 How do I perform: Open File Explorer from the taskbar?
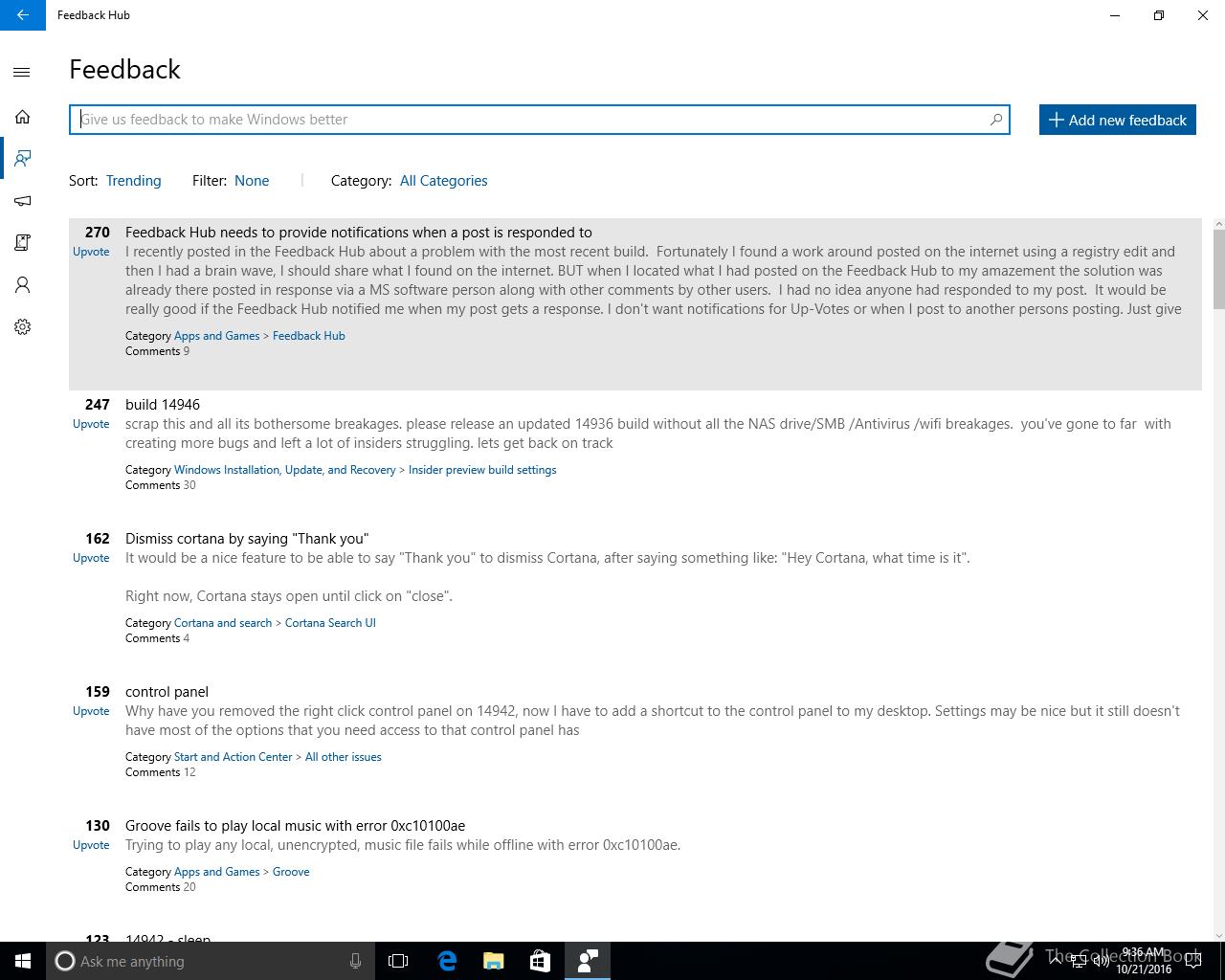pos(493,961)
